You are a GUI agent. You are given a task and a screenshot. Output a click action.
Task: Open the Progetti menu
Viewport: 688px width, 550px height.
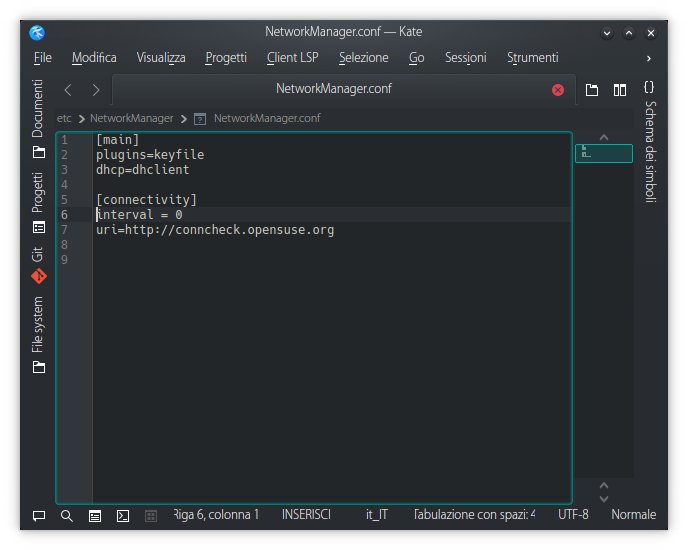point(226,58)
